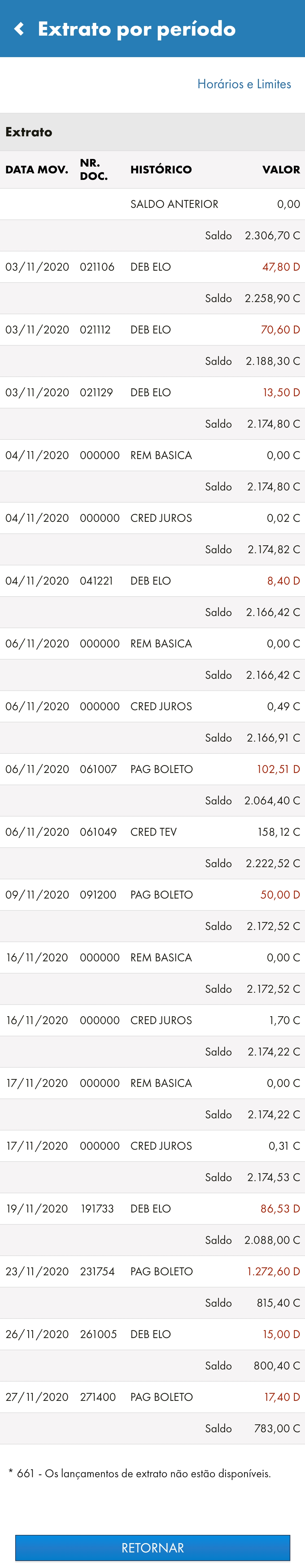Select the CRED TEV entry of 158,12 C
This screenshot has height=1568, width=305.
pos(152,832)
